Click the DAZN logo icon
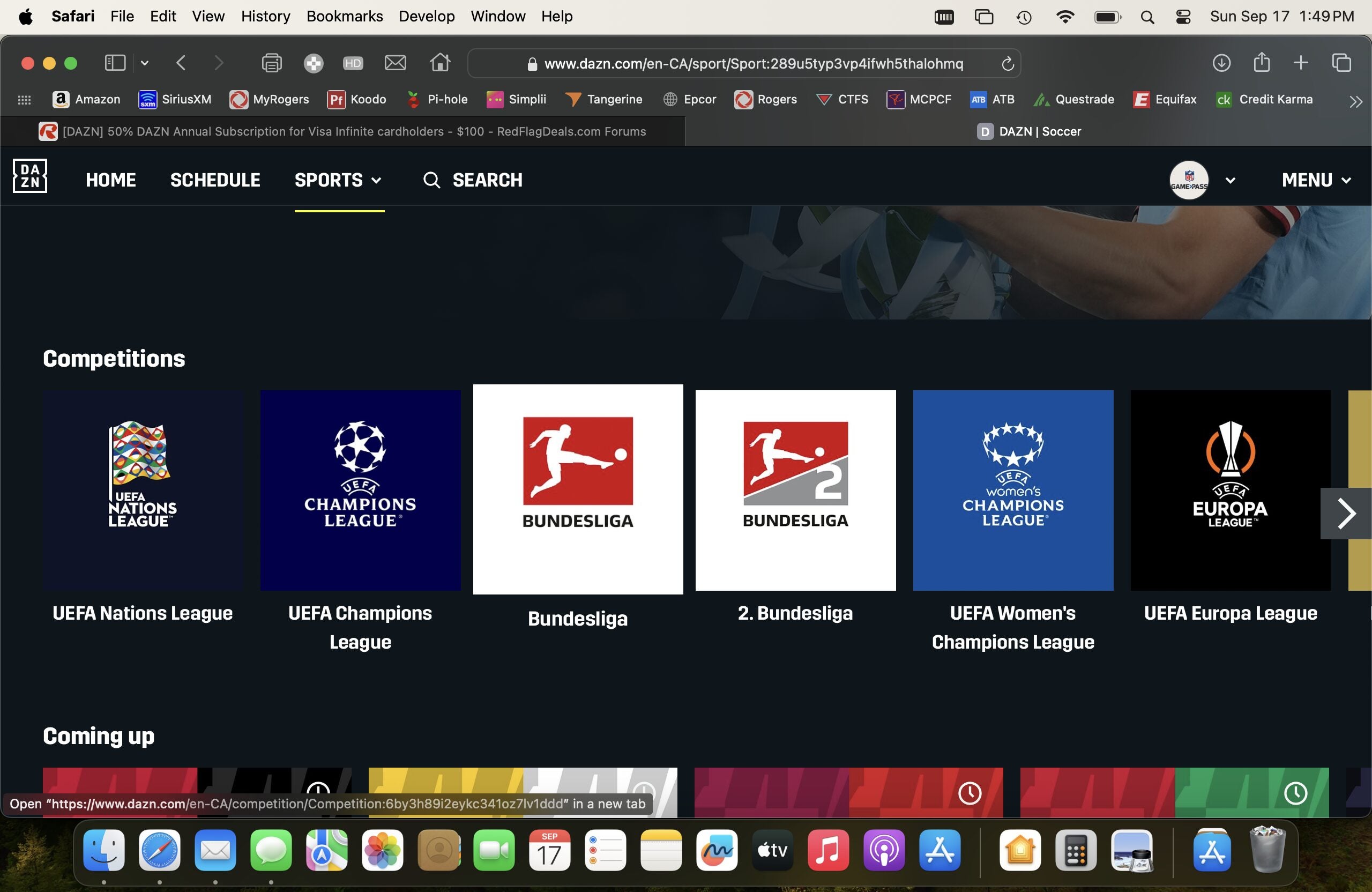 [x=29, y=176]
